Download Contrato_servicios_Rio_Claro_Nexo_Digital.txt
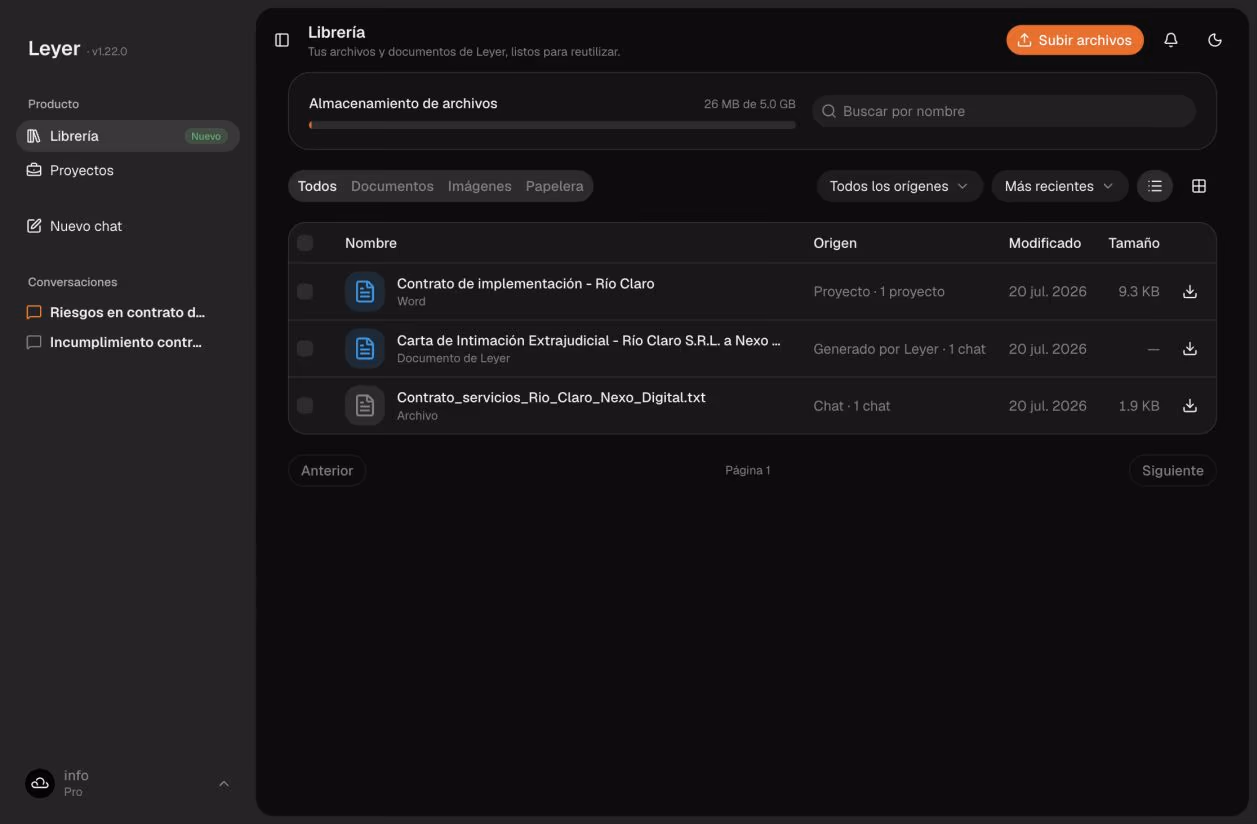The image size is (1257, 824). 1189,406
